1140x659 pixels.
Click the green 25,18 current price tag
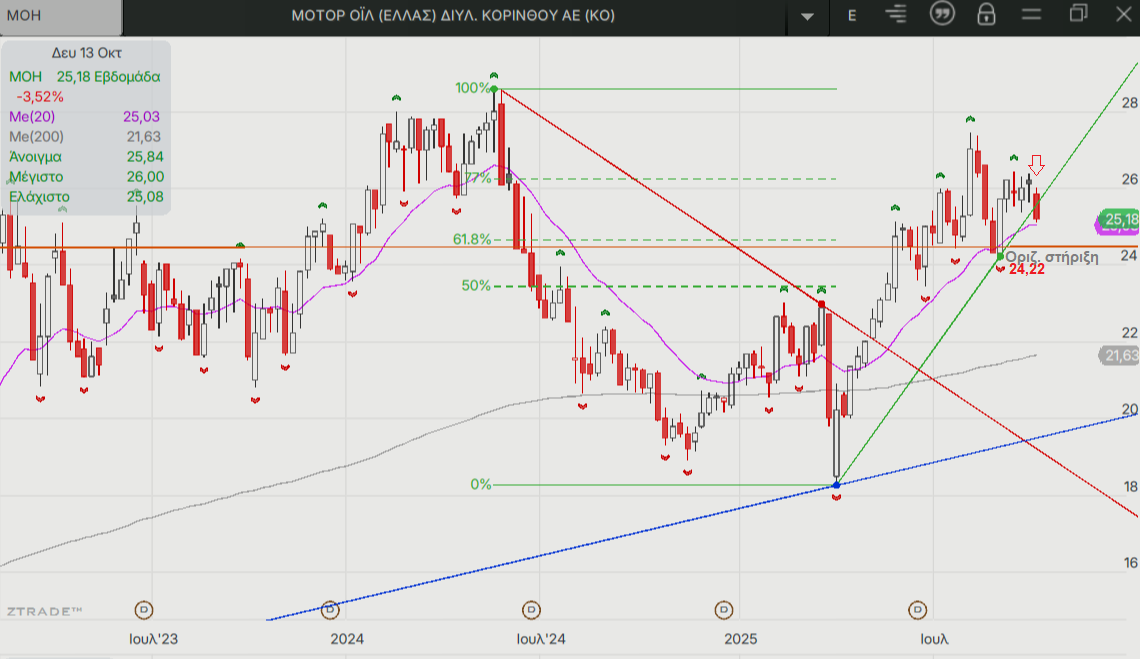[1119, 219]
